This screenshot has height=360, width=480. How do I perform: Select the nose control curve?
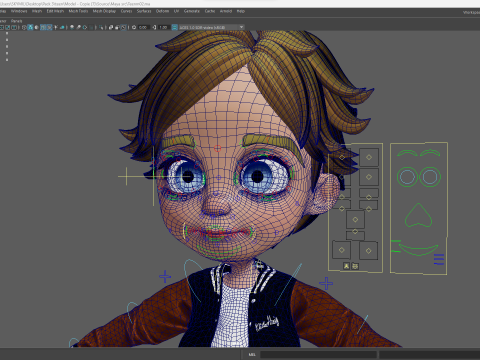418,215
